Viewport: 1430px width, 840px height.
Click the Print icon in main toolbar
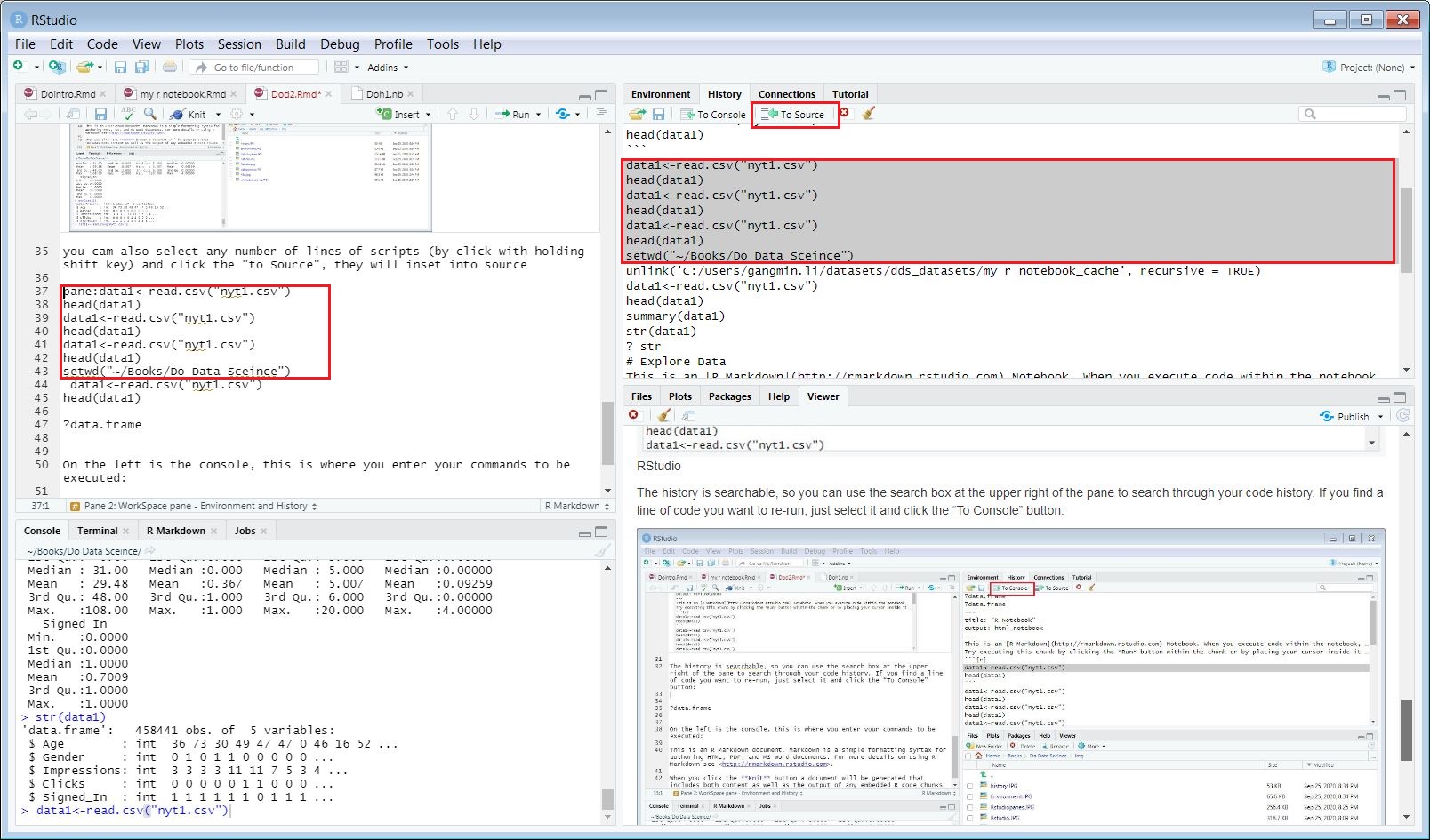[x=170, y=67]
